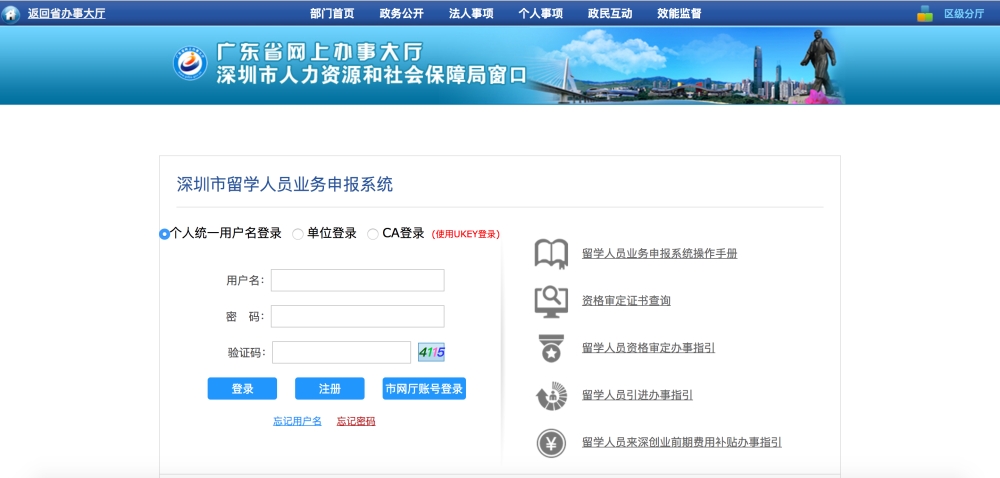Screen dimensions: 1000x478
Task: Select 单位登录 radio button
Action: click(297, 234)
